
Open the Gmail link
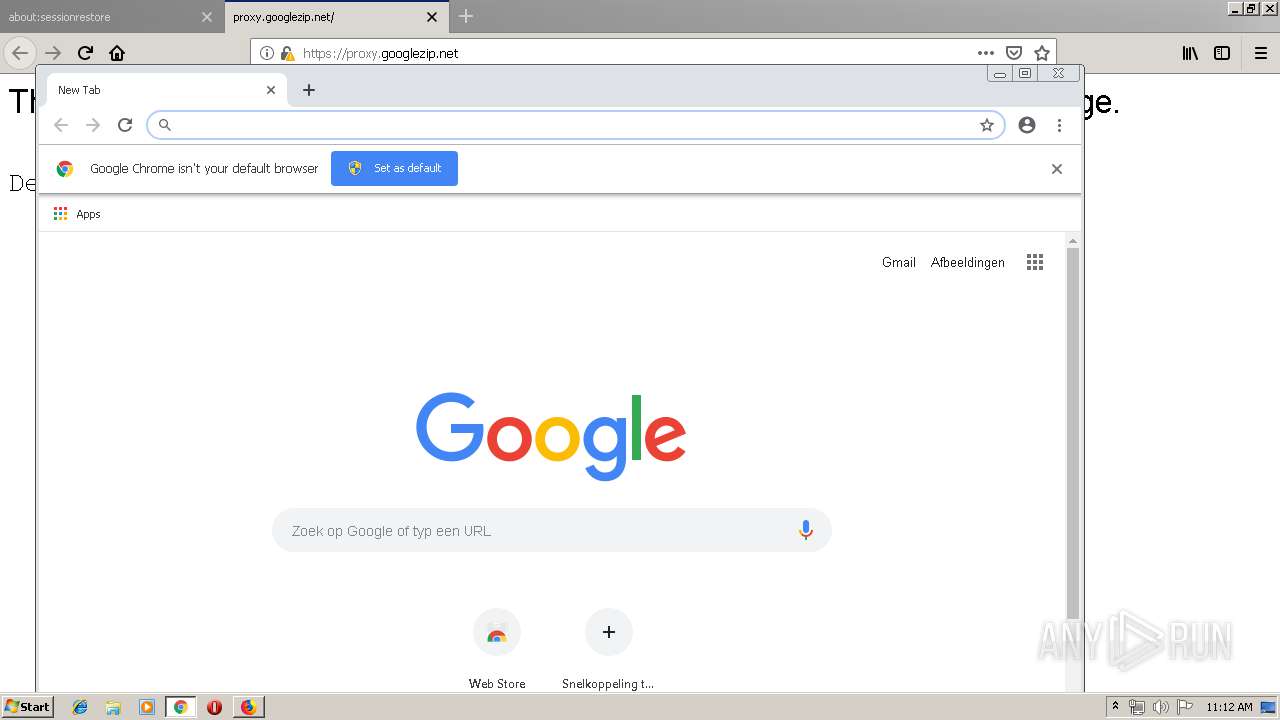[899, 262]
